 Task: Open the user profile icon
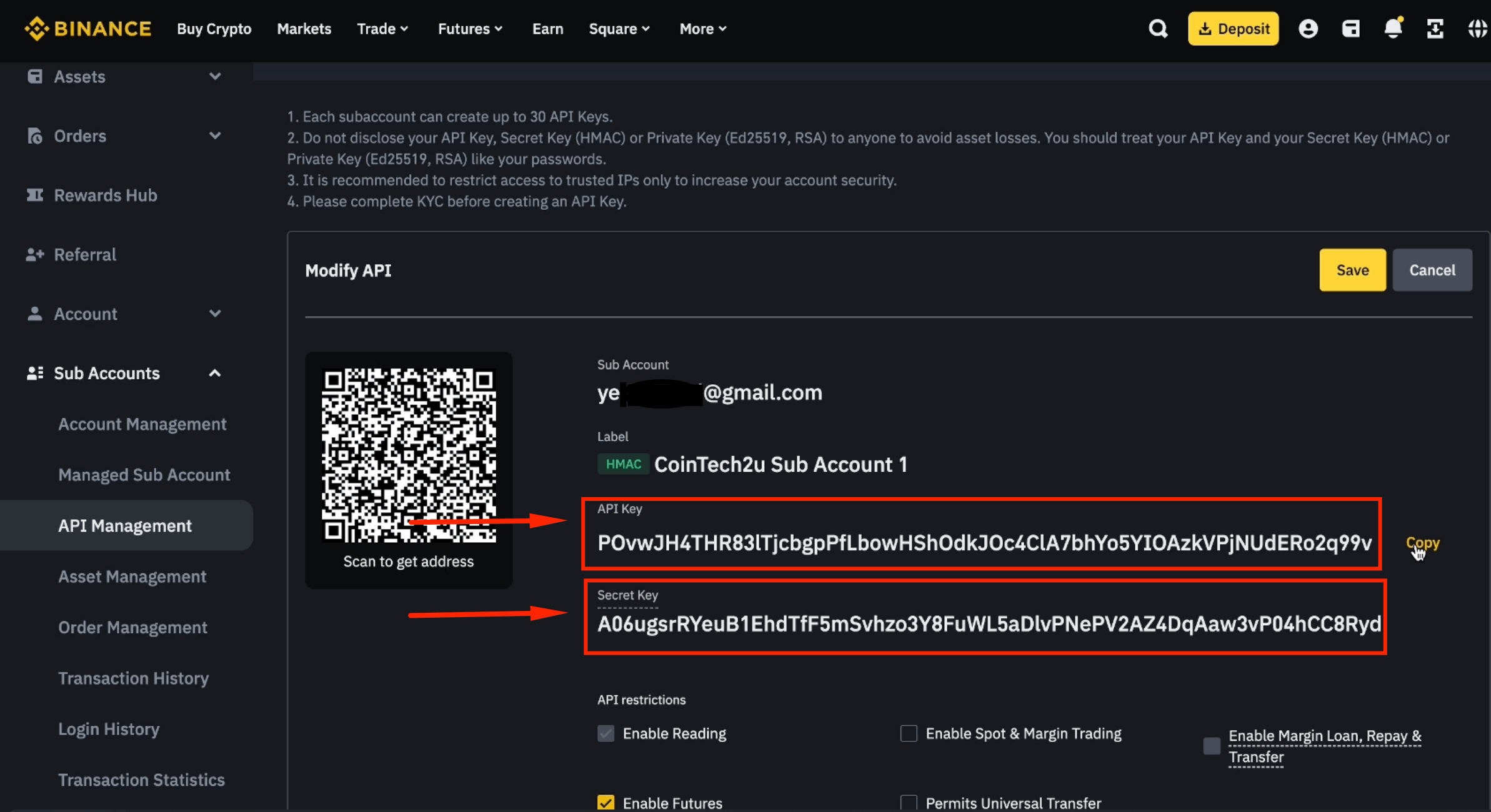(1308, 29)
